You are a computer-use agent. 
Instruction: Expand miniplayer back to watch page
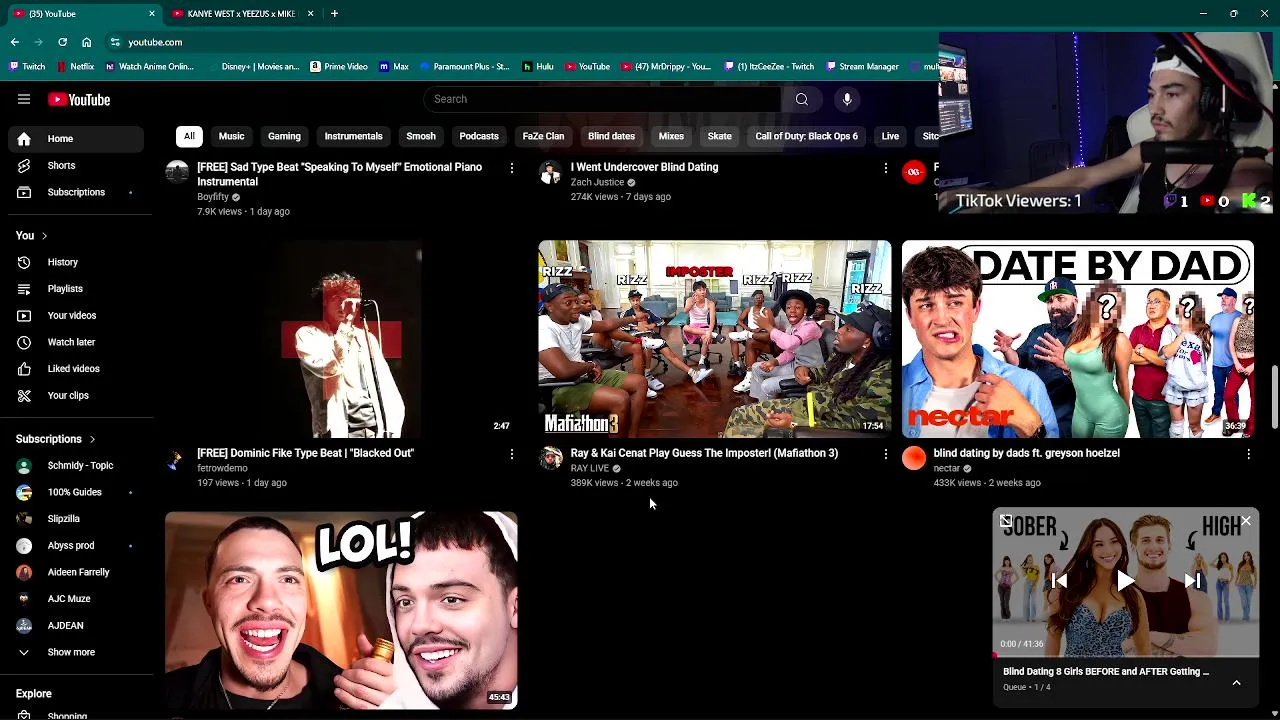(x=1006, y=521)
